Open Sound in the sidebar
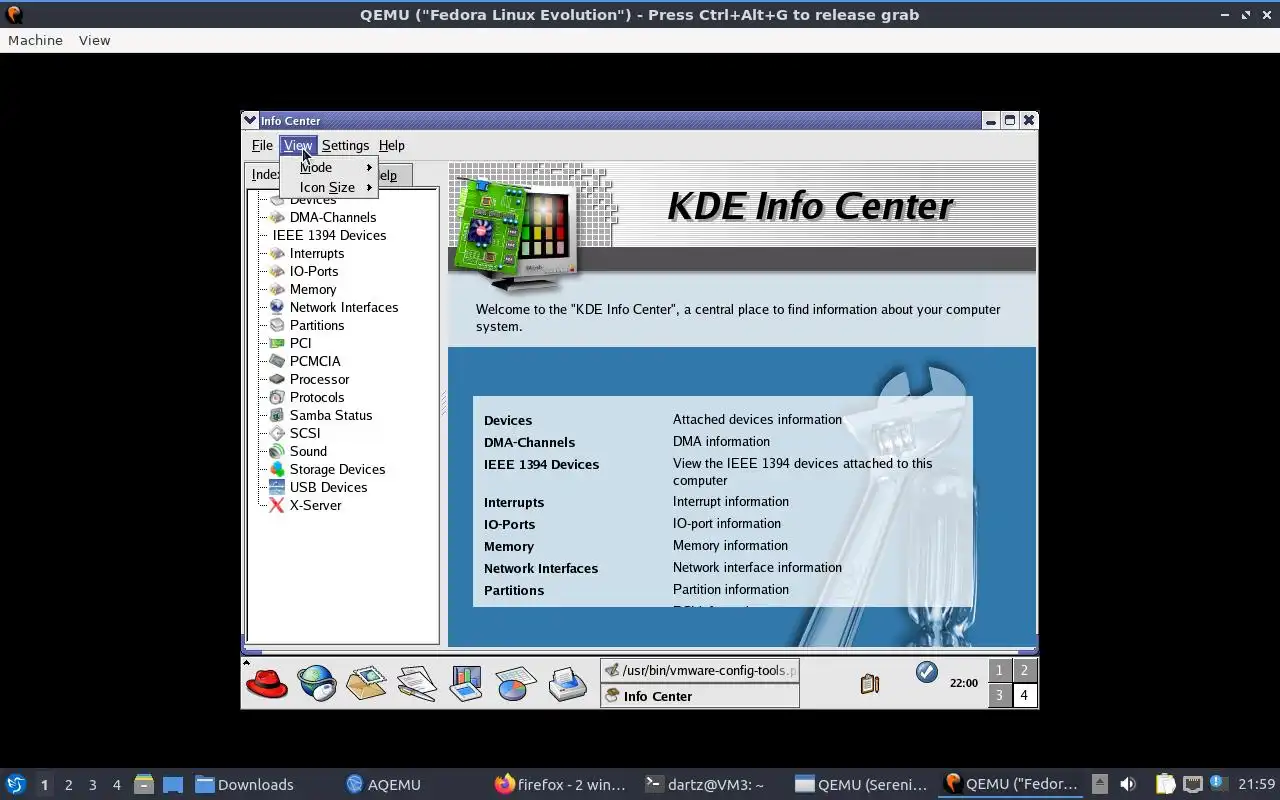This screenshot has width=1280, height=800. [x=308, y=451]
